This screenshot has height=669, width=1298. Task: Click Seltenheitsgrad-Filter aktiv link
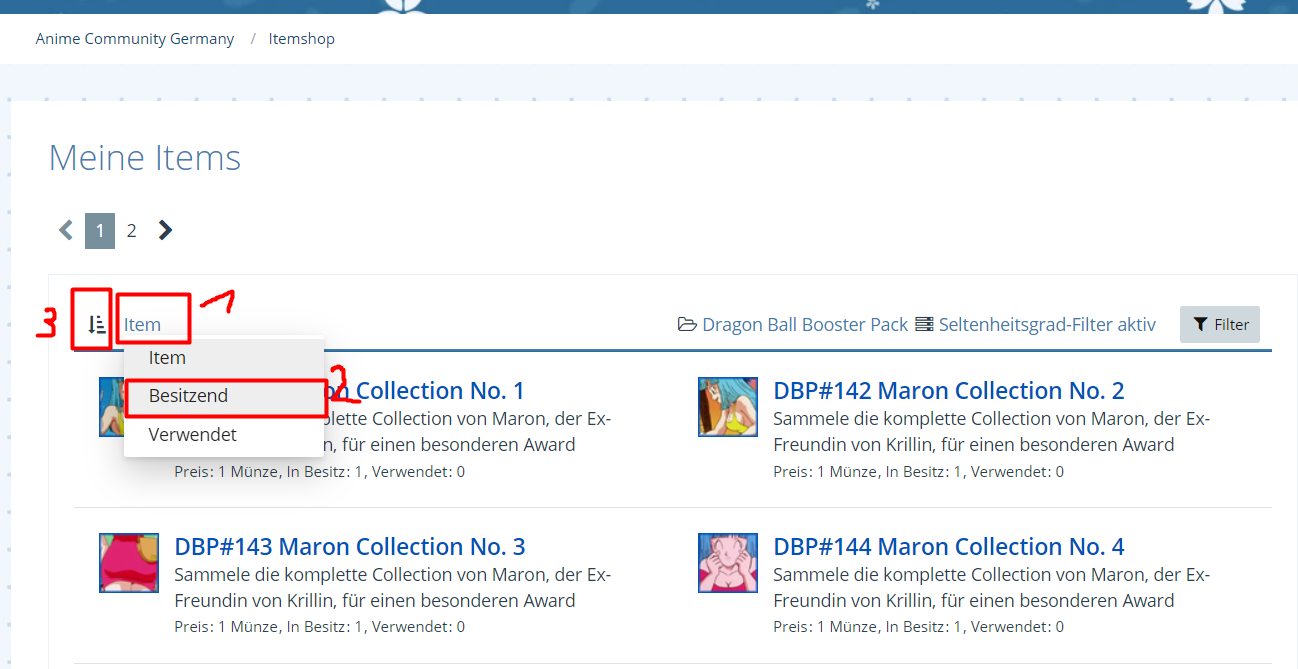(x=1046, y=325)
